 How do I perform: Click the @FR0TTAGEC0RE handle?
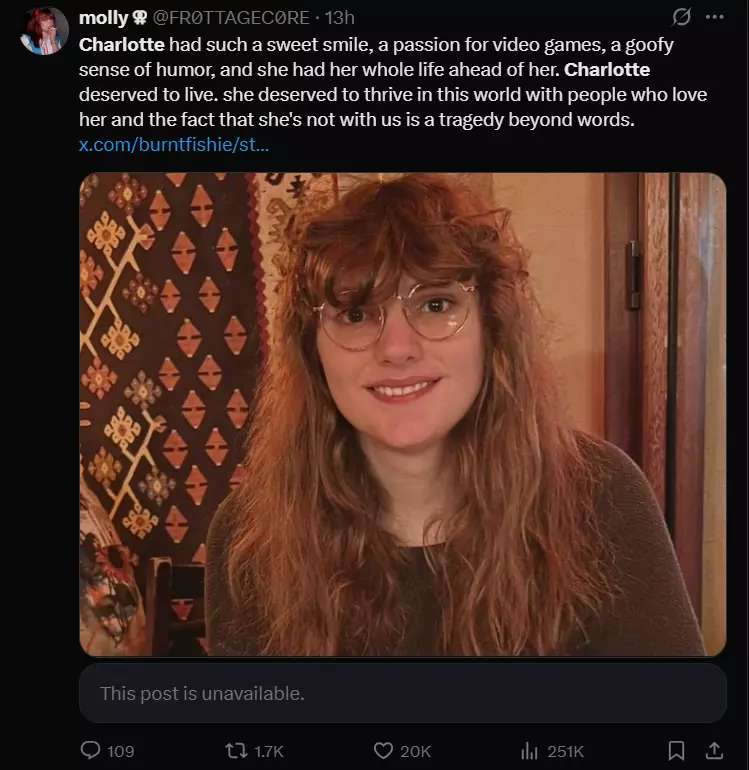(x=231, y=18)
